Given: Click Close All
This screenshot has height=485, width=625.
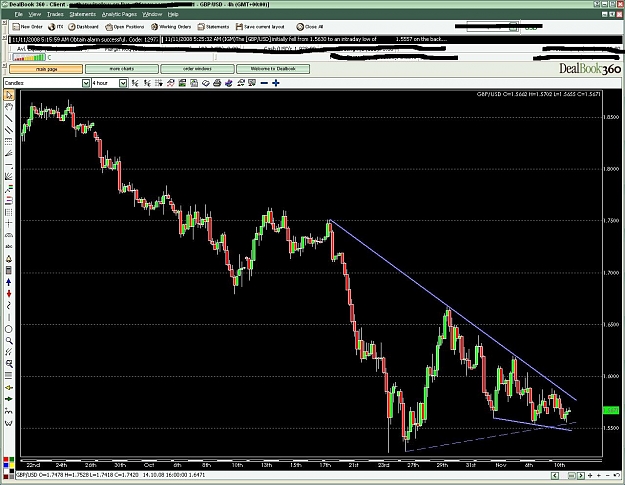Looking at the screenshot, I should tap(310, 27).
